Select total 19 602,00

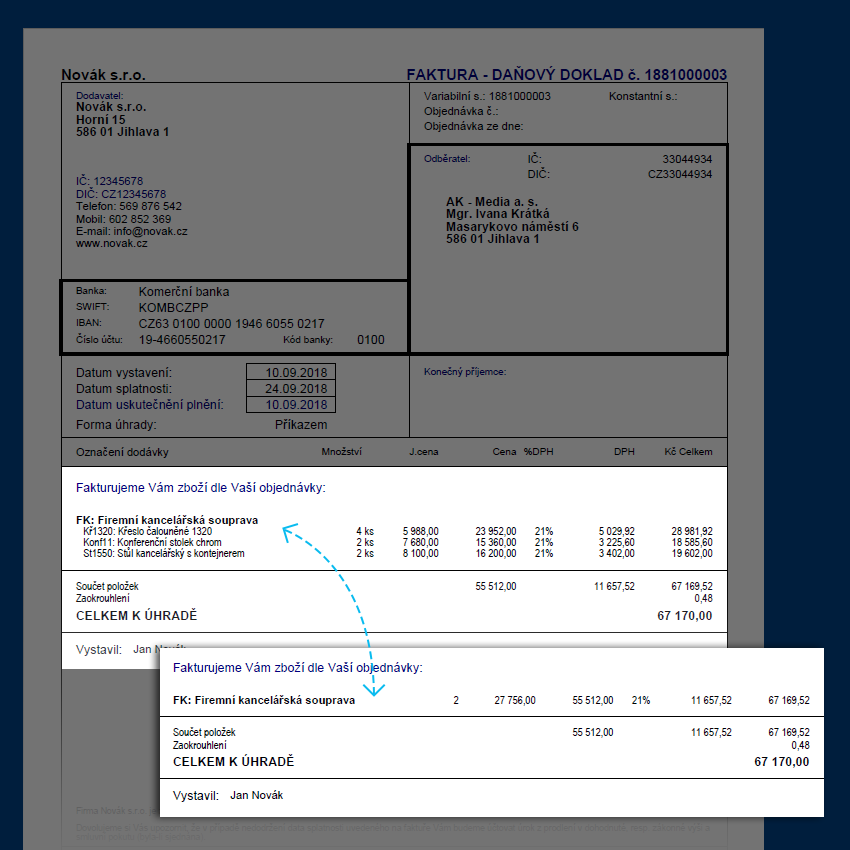[692, 553]
